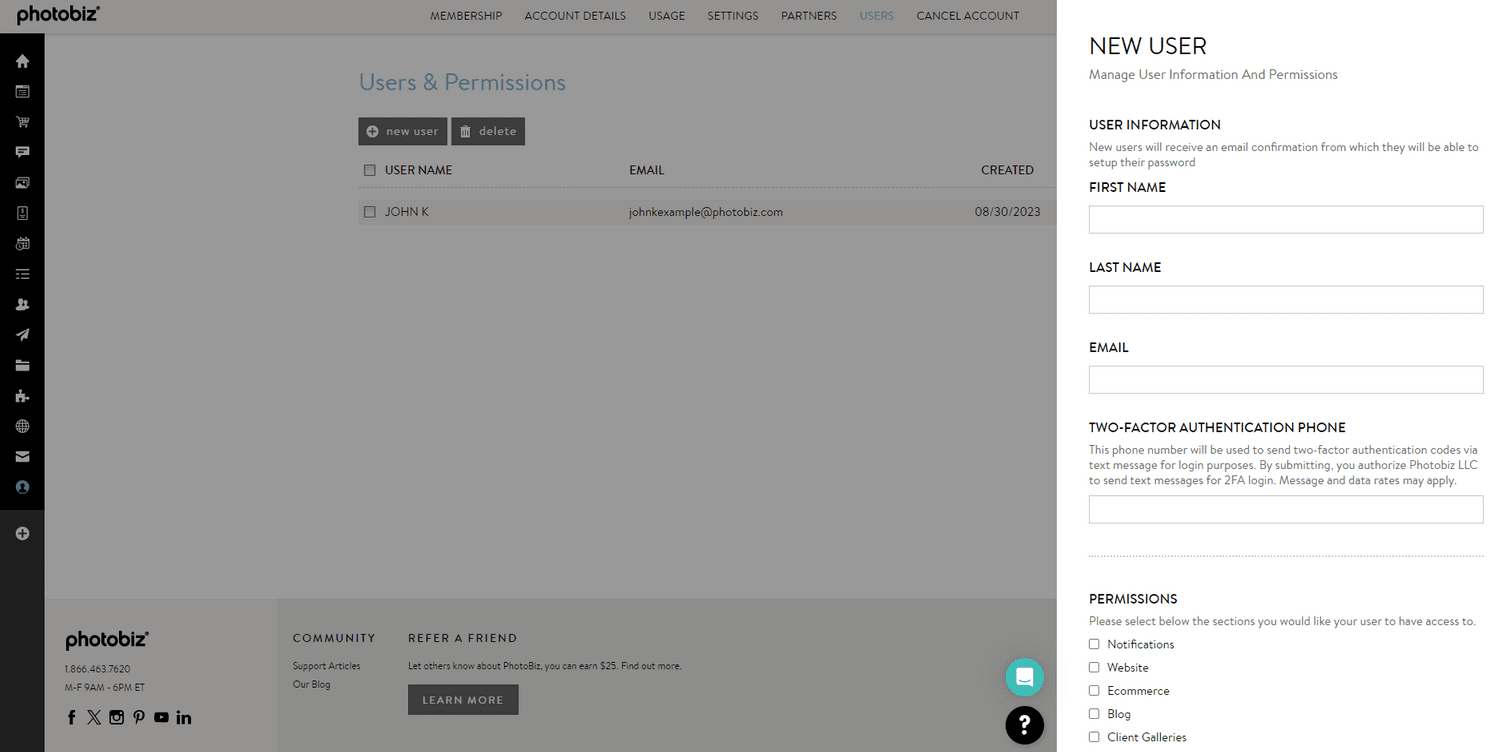Select the users/people icon in sidebar
Screen dimensions: 1500x752
click(x=22, y=304)
